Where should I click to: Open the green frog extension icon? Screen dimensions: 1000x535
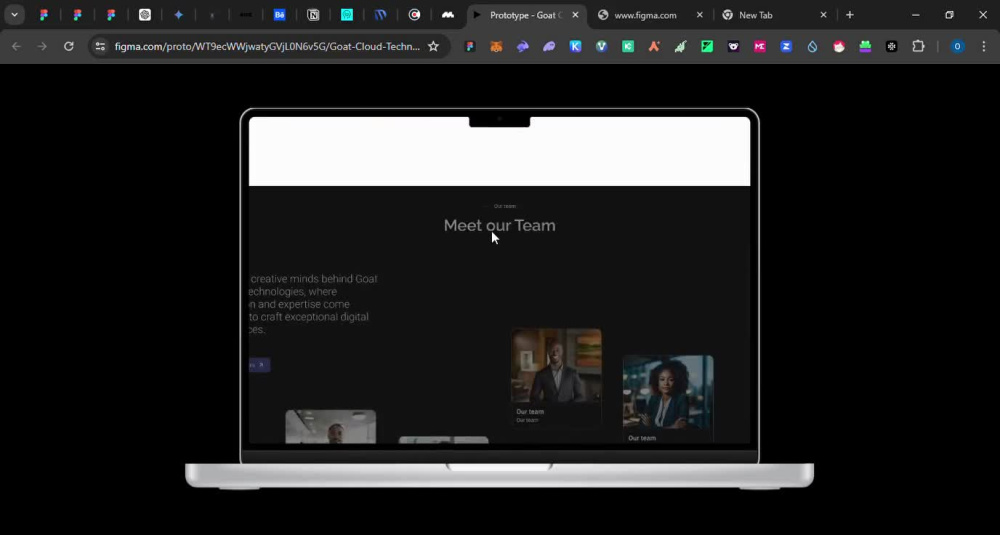tap(865, 46)
